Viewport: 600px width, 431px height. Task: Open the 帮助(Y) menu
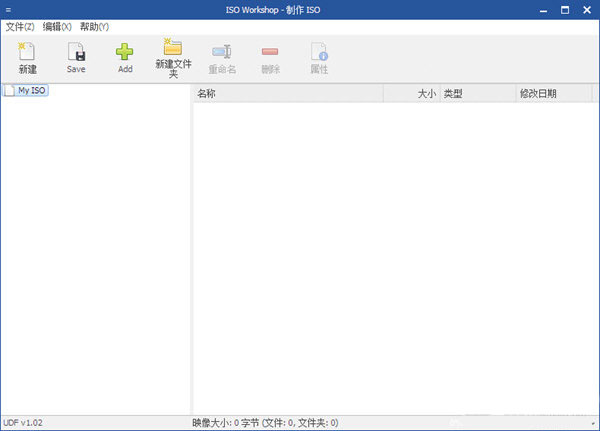[94, 27]
